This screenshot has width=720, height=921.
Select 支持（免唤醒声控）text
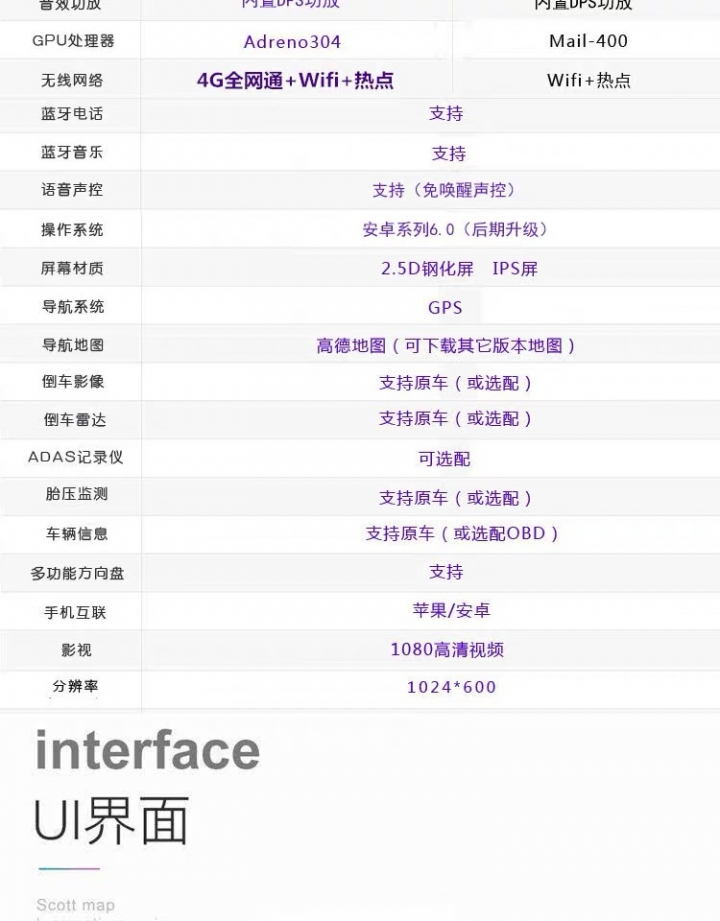coord(445,190)
